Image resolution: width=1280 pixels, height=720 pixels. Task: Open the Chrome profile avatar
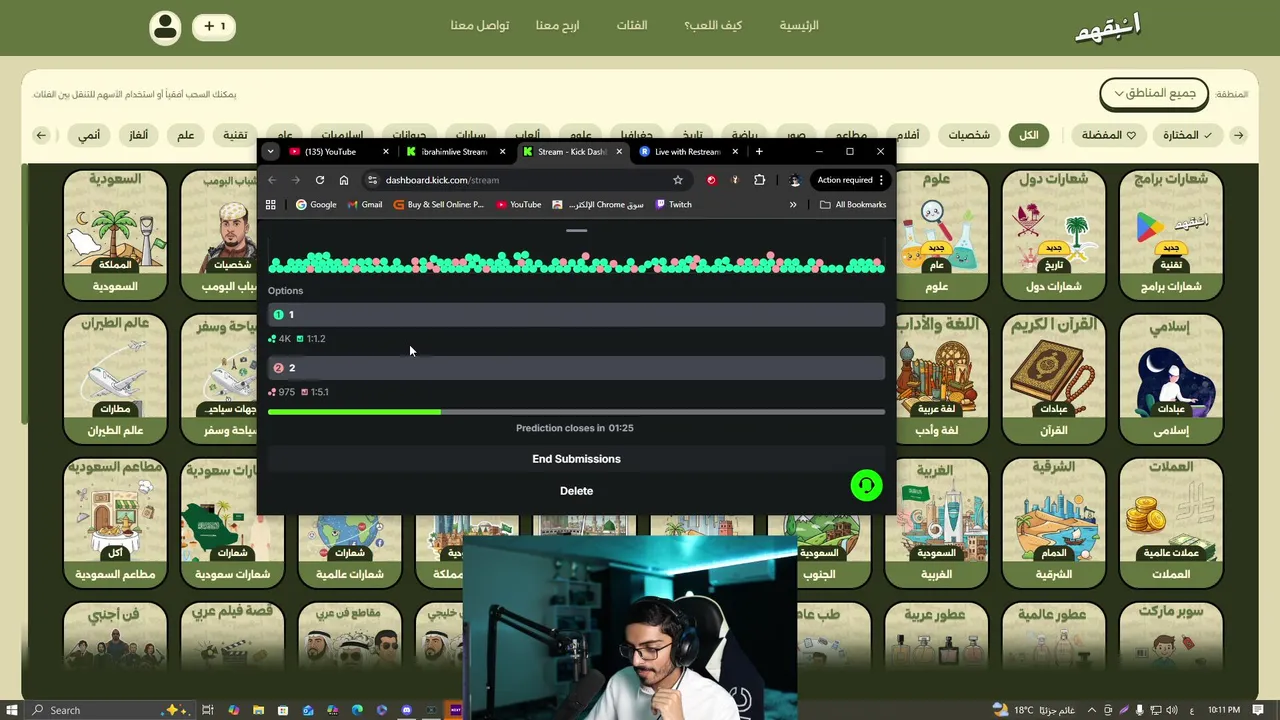[x=795, y=180]
